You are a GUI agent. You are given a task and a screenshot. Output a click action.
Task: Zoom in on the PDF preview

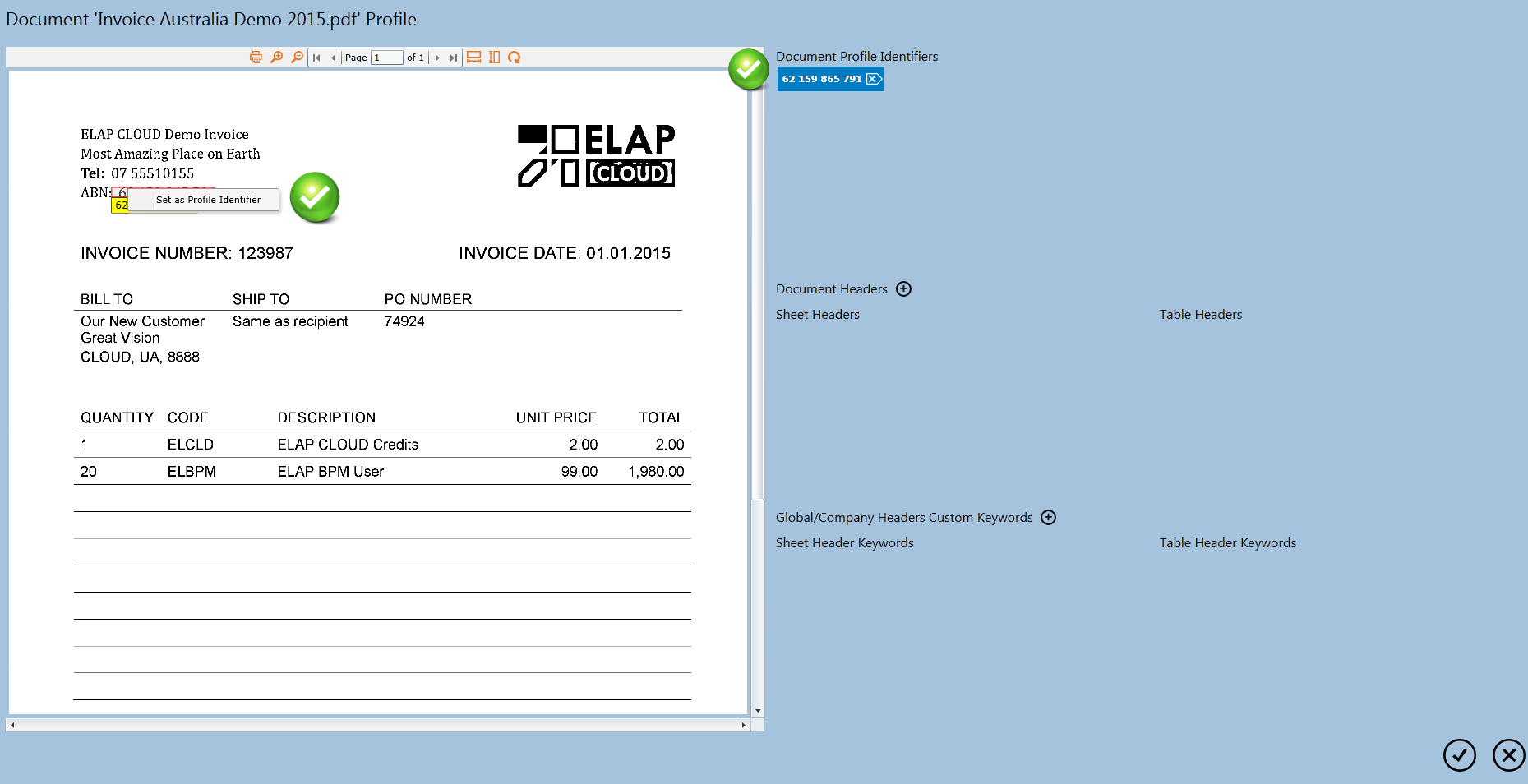[277, 58]
